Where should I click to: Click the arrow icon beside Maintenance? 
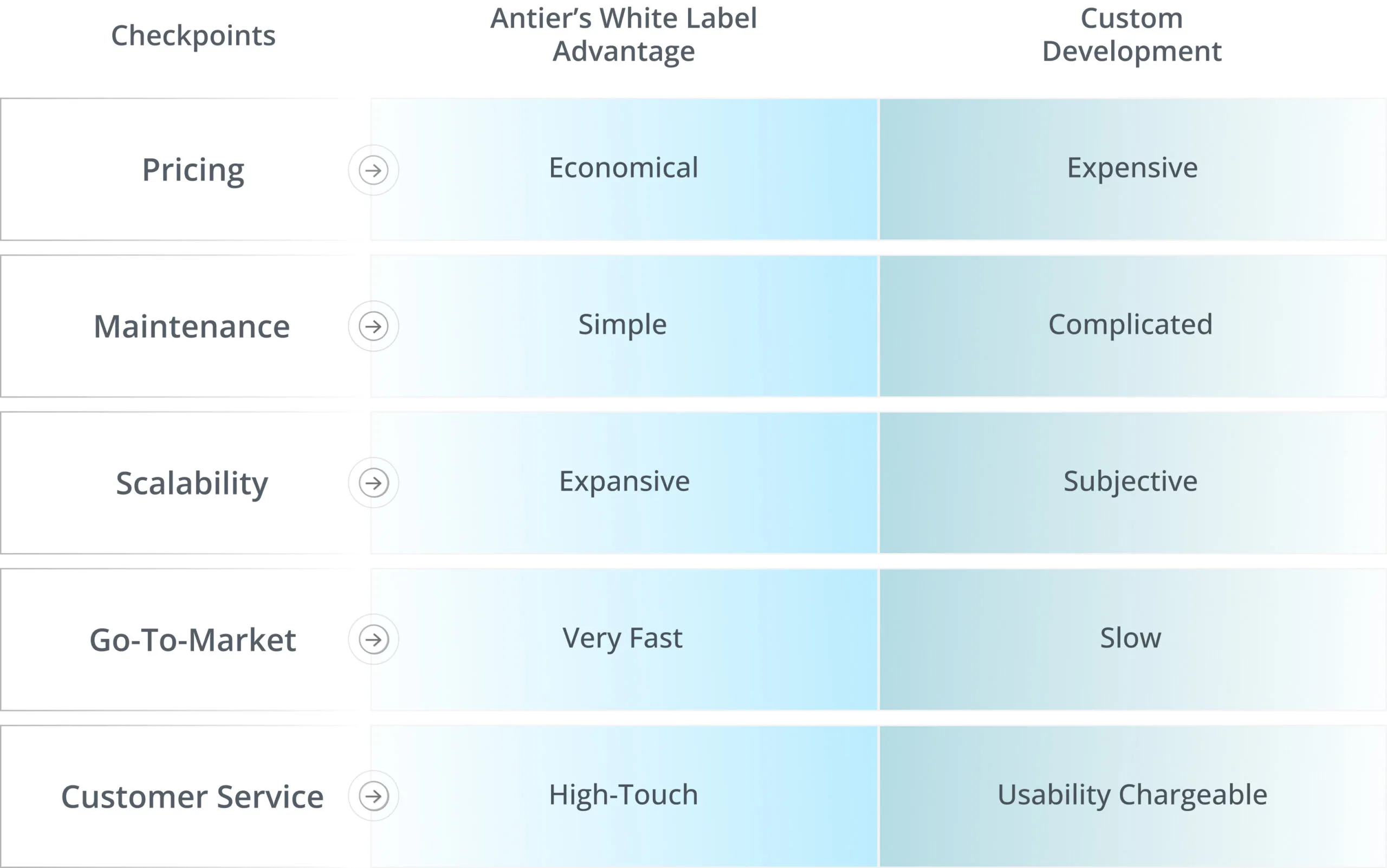click(373, 326)
